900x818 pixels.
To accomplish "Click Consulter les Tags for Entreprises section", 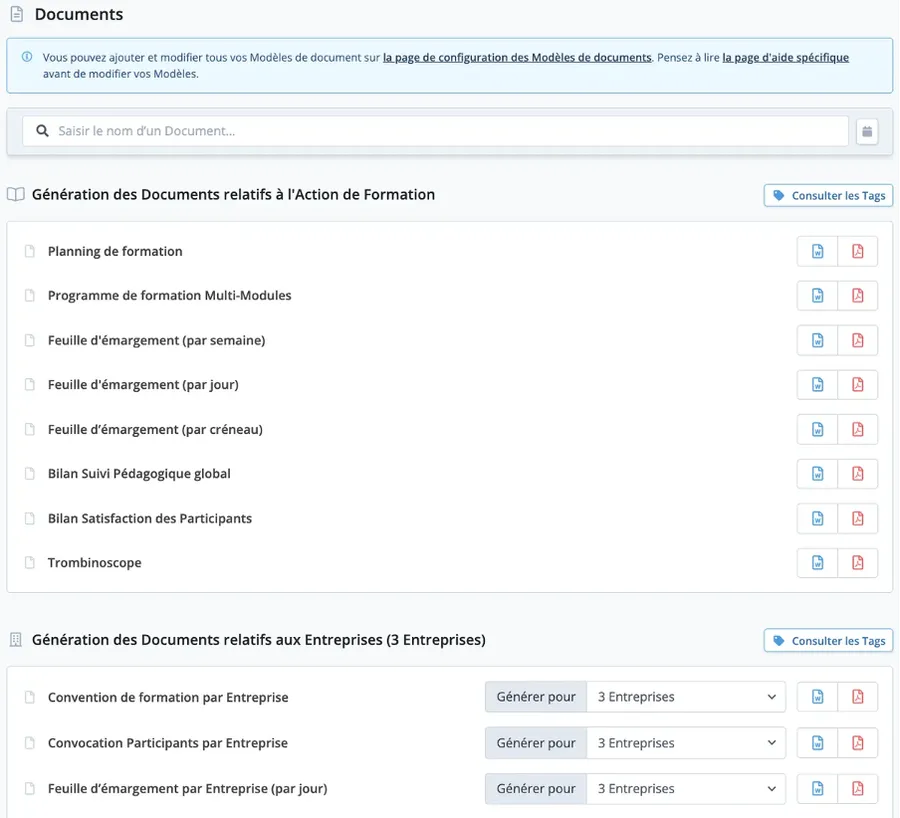I will [x=828, y=641].
